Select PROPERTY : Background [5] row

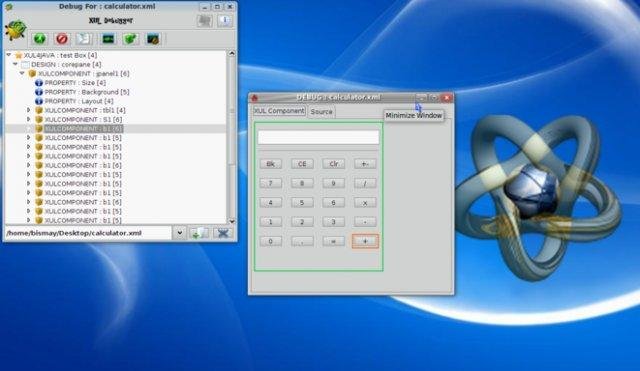[x=87, y=92]
